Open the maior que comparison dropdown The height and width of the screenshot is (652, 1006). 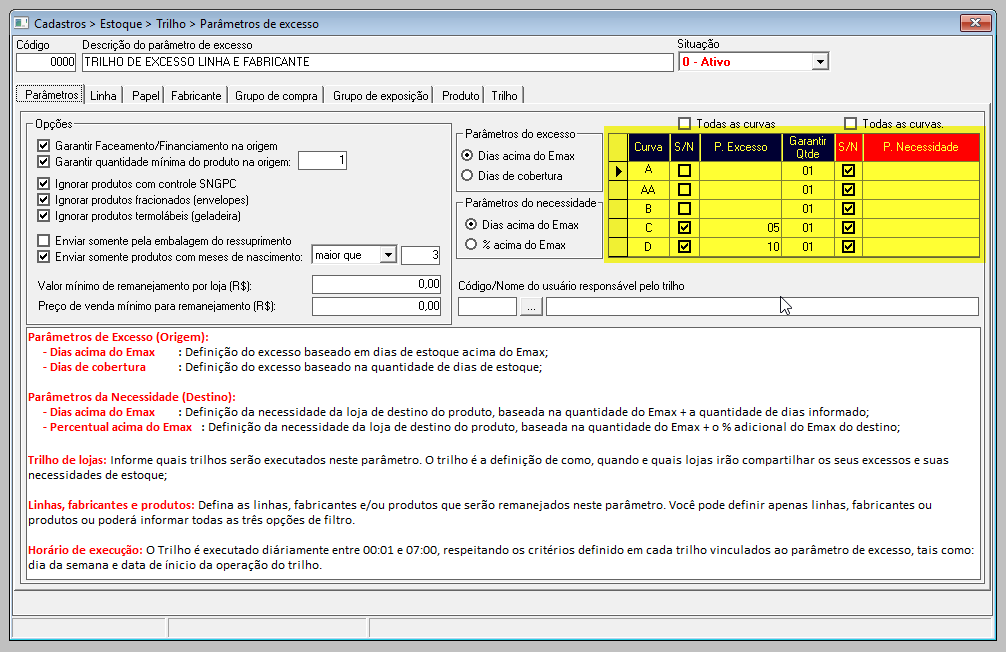tap(388, 255)
